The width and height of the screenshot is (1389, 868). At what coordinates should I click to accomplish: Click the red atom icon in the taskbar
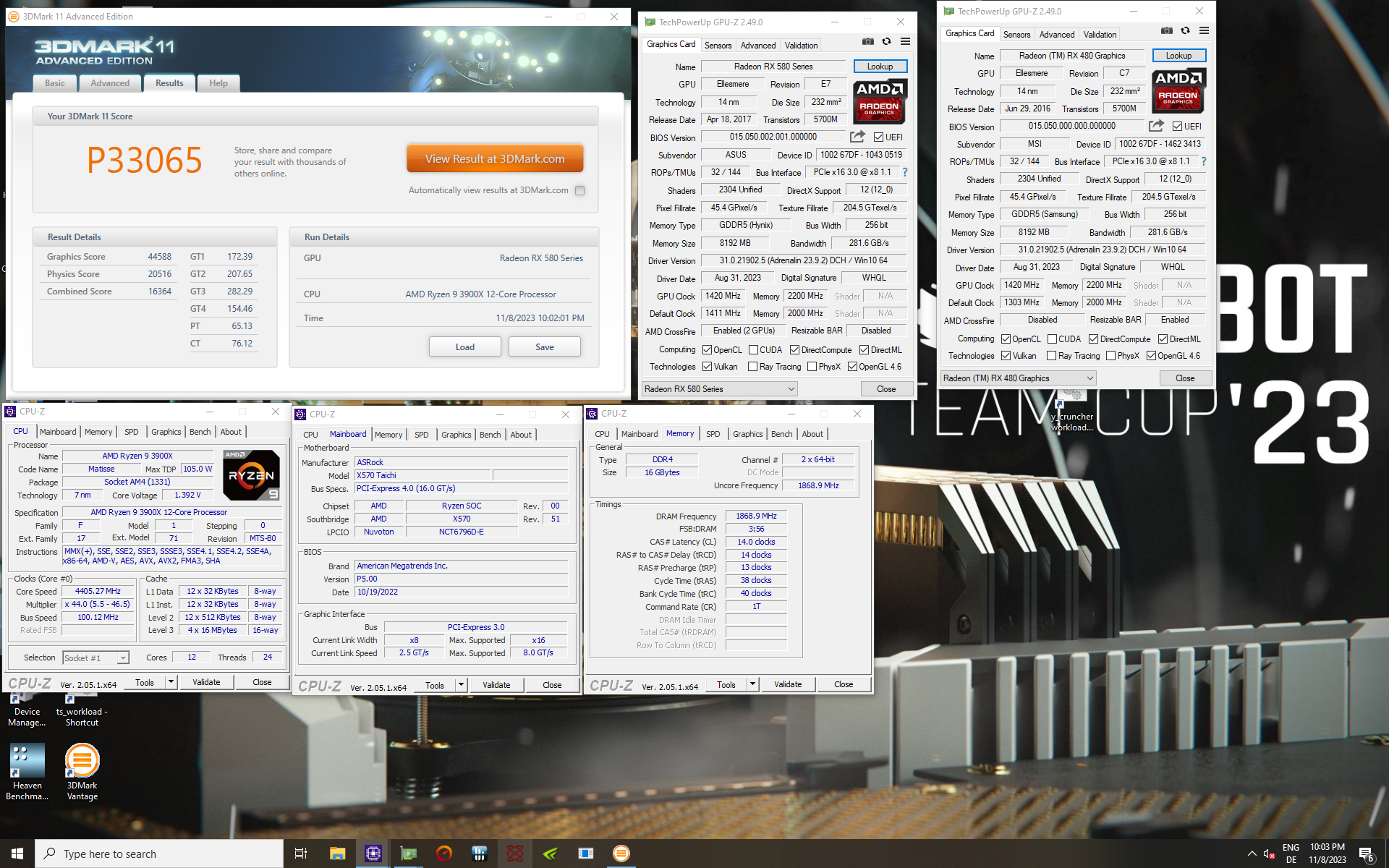click(x=514, y=854)
